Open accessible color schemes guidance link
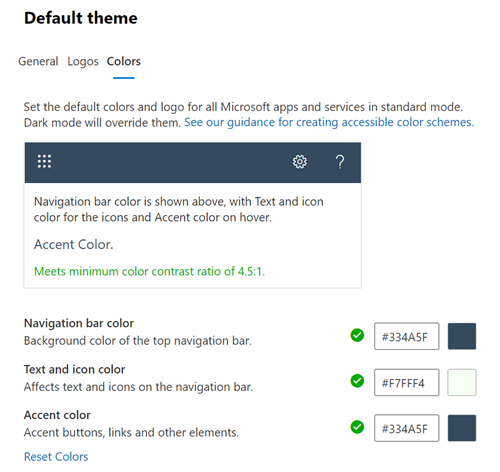 (329, 122)
